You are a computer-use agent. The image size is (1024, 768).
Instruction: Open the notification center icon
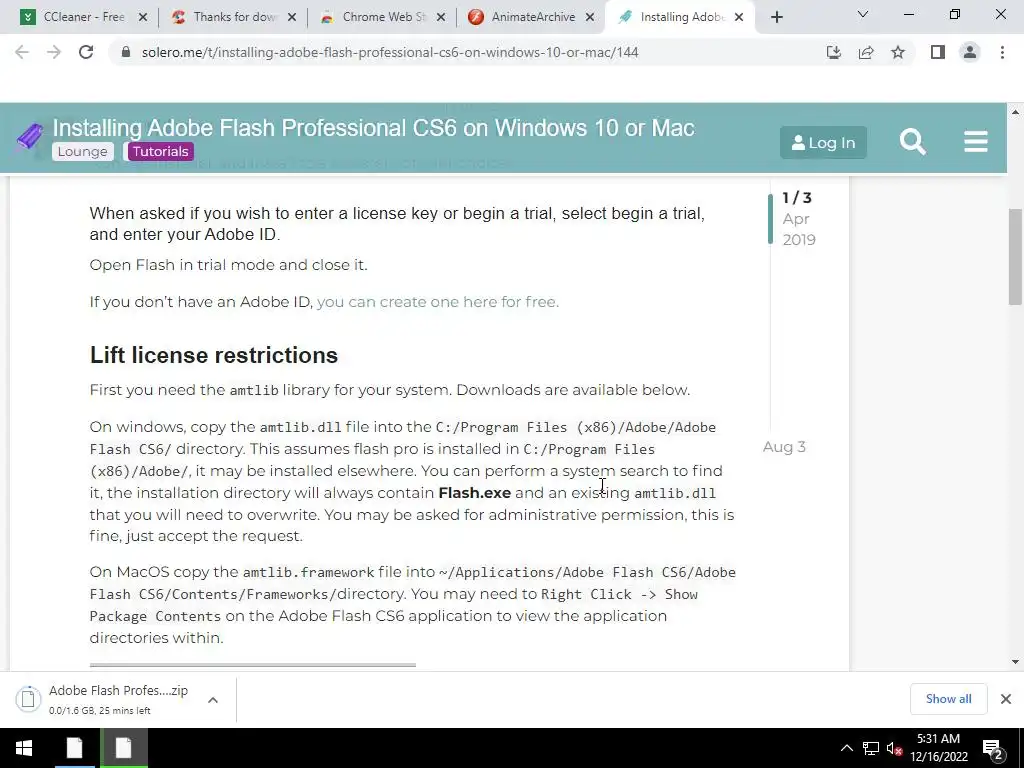click(x=995, y=749)
